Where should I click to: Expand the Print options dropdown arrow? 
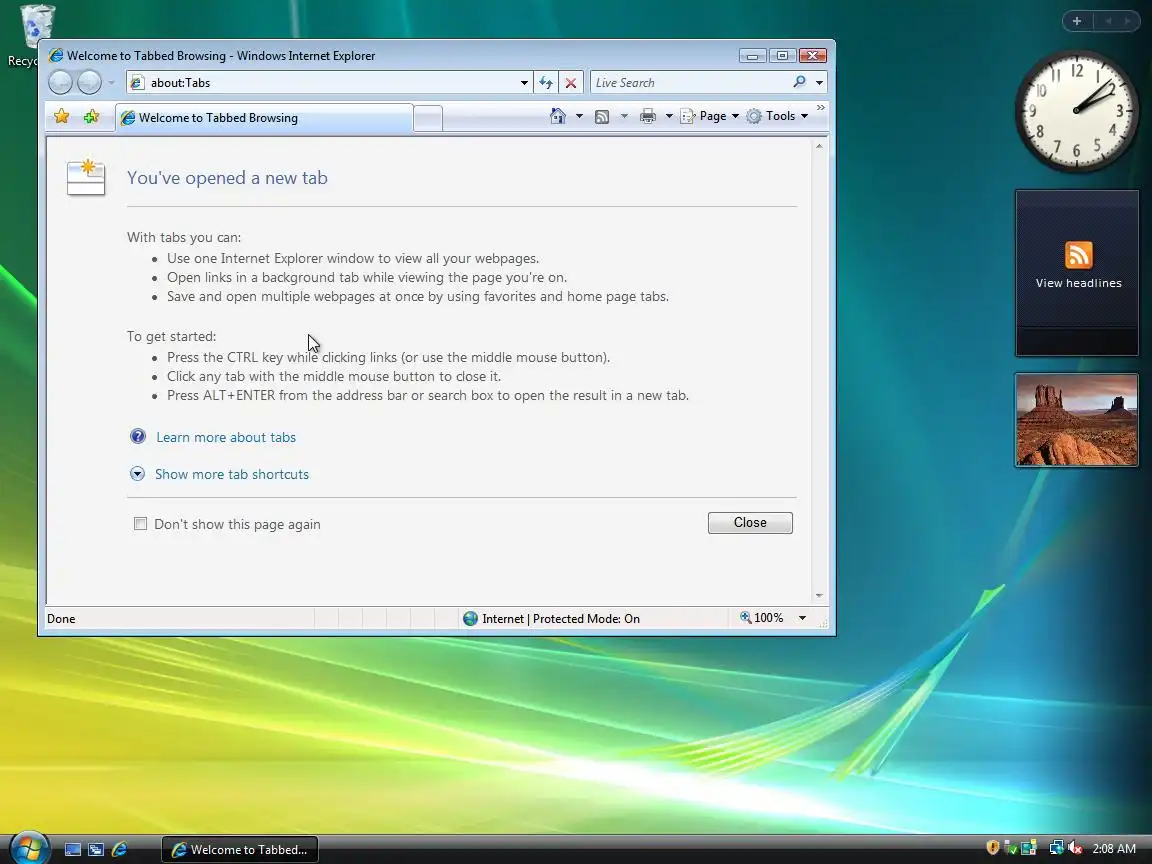(x=669, y=116)
